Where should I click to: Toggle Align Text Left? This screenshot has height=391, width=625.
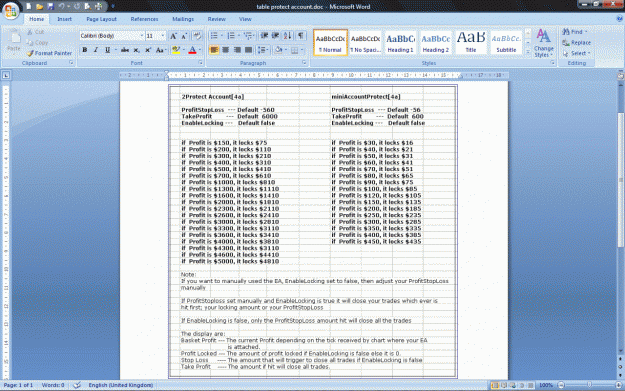[214, 50]
